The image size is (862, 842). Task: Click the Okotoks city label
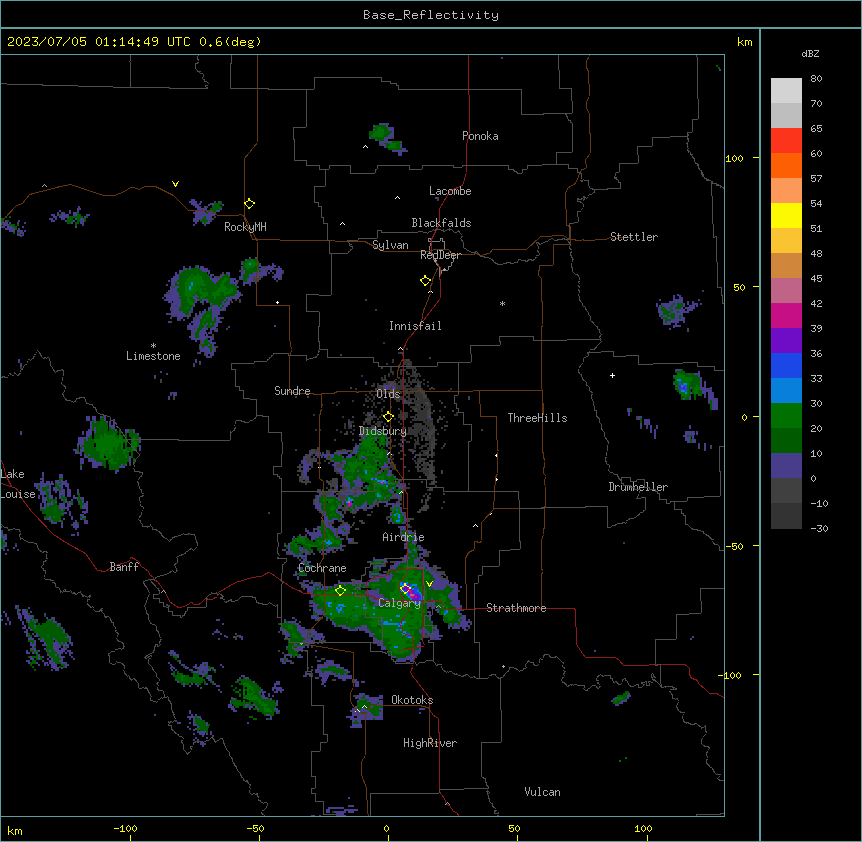(412, 700)
